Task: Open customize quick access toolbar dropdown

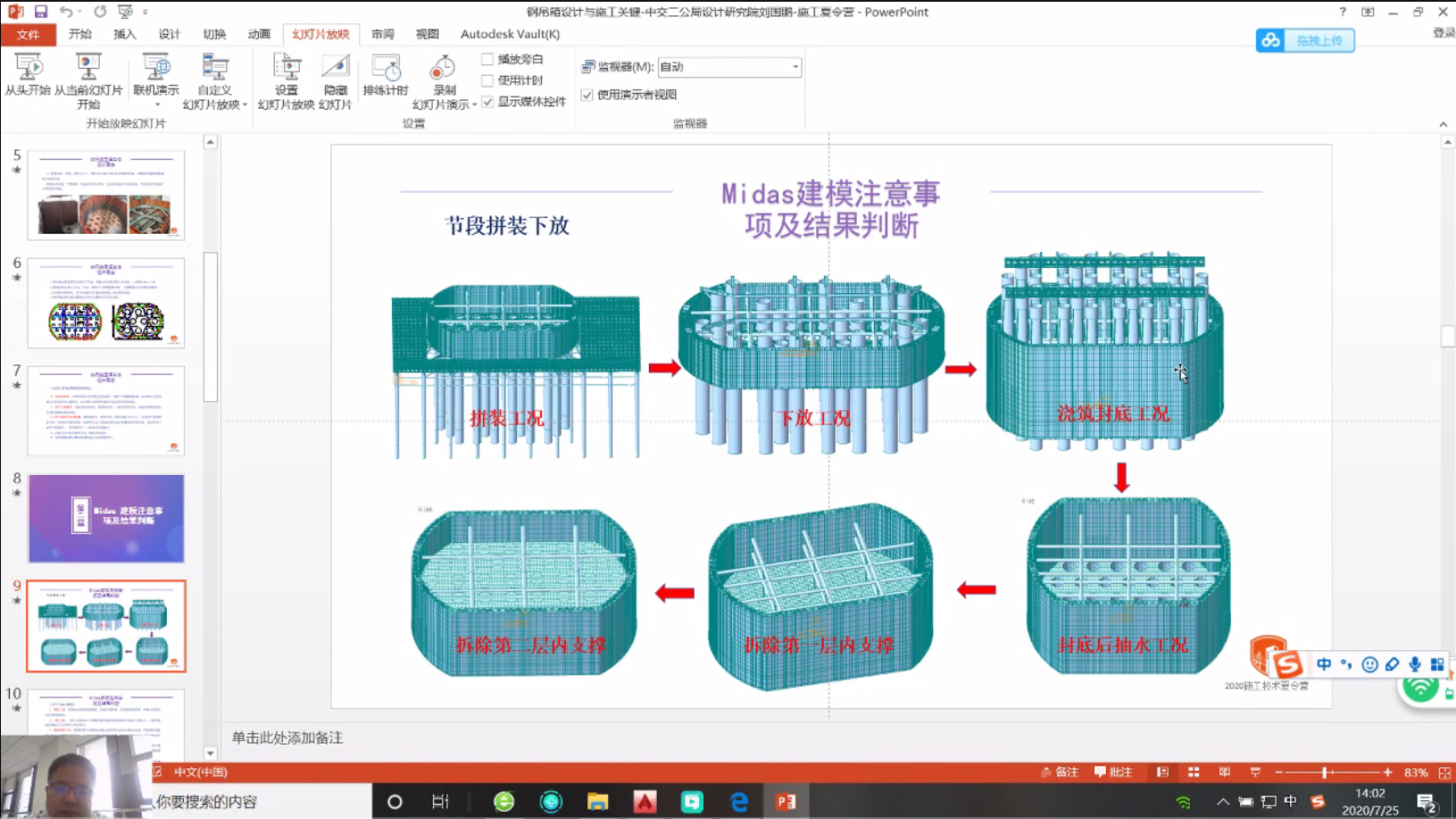Action: point(146,12)
